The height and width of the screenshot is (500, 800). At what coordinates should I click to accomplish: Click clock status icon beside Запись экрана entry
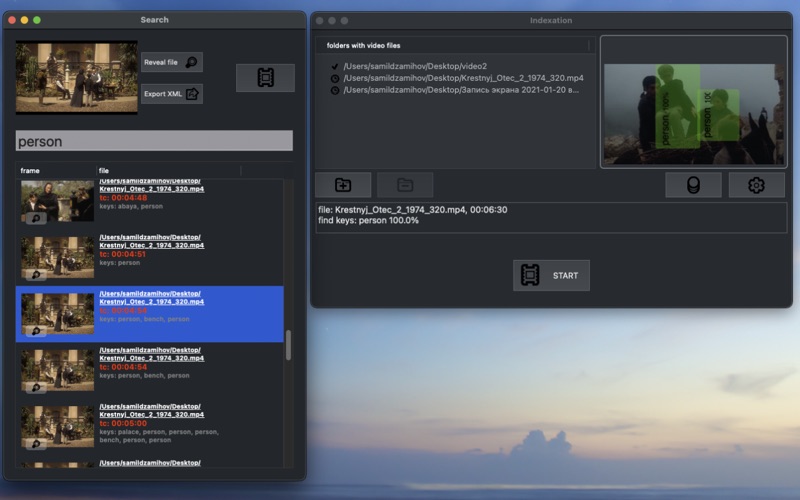[335, 90]
